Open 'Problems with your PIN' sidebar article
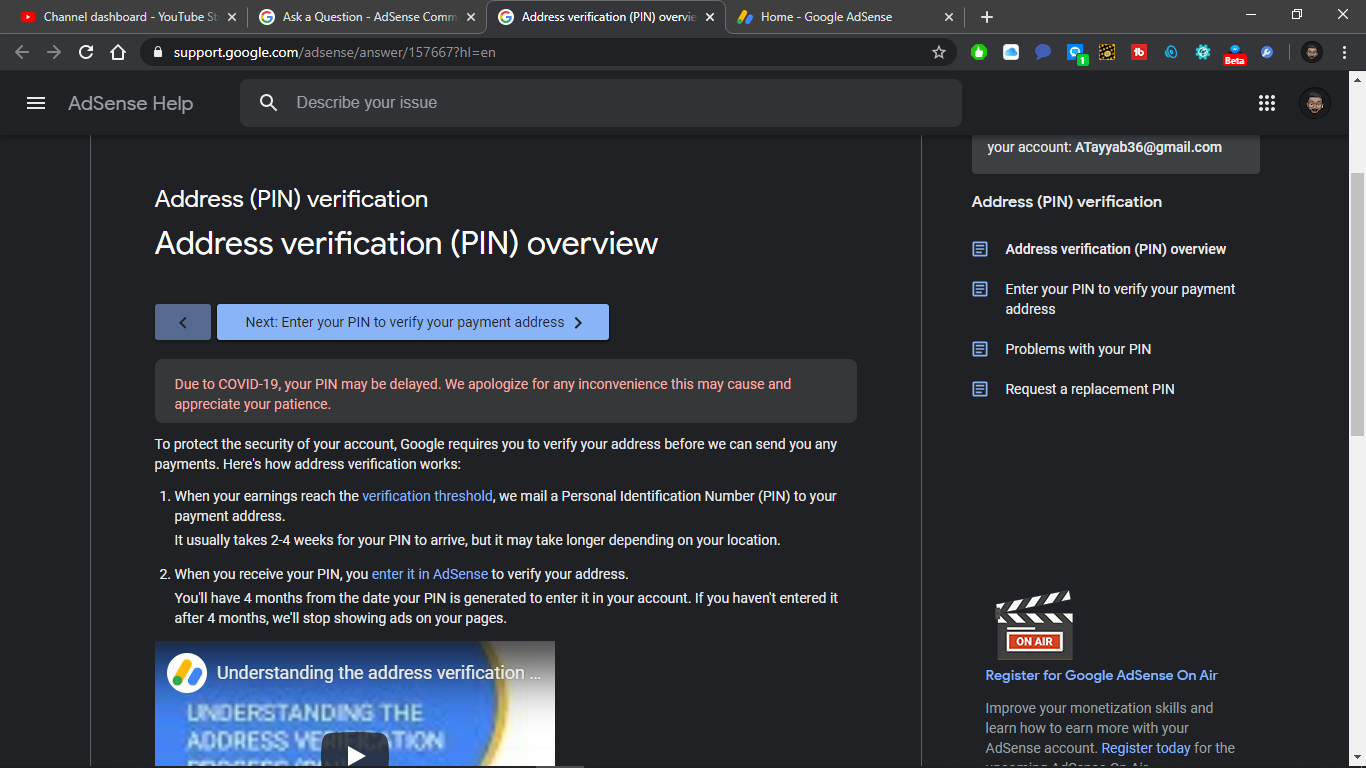The height and width of the screenshot is (768, 1366). [x=1077, y=349]
